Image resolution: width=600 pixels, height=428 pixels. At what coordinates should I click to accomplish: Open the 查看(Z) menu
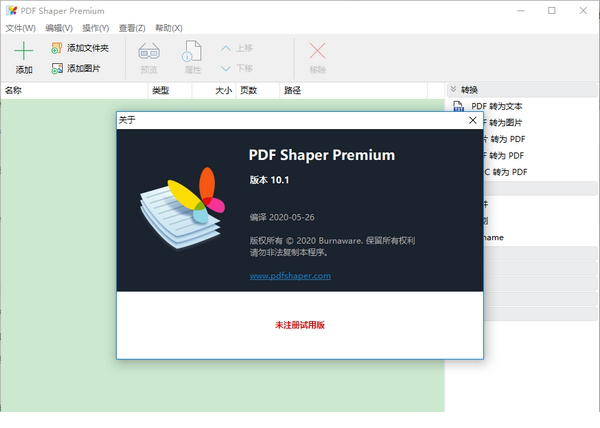(x=132, y=28)
